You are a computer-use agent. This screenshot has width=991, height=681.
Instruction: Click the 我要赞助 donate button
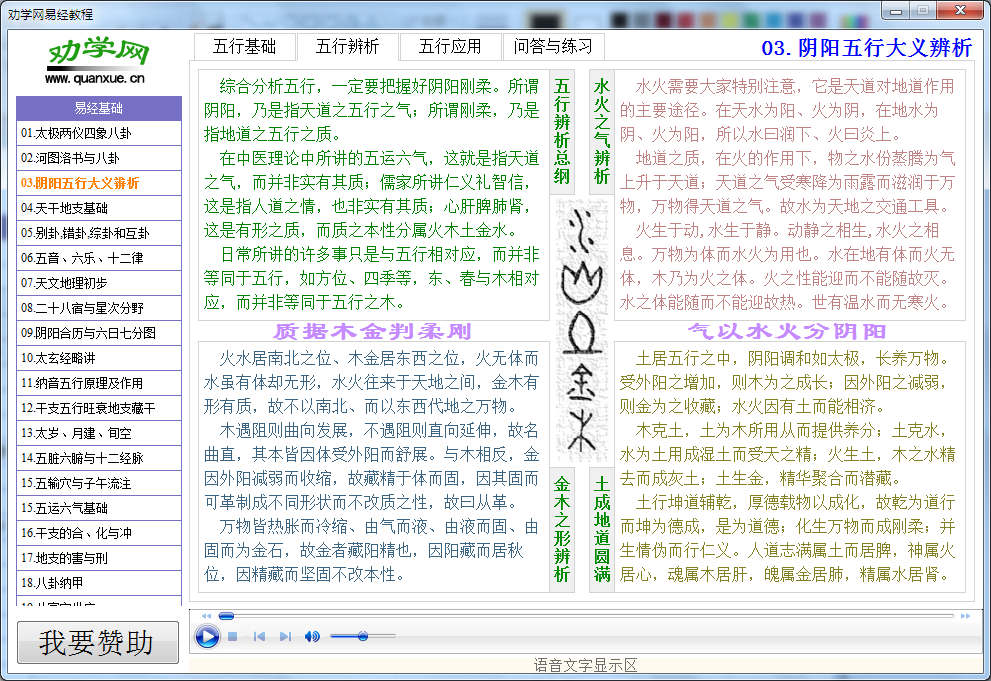[97, 643]
